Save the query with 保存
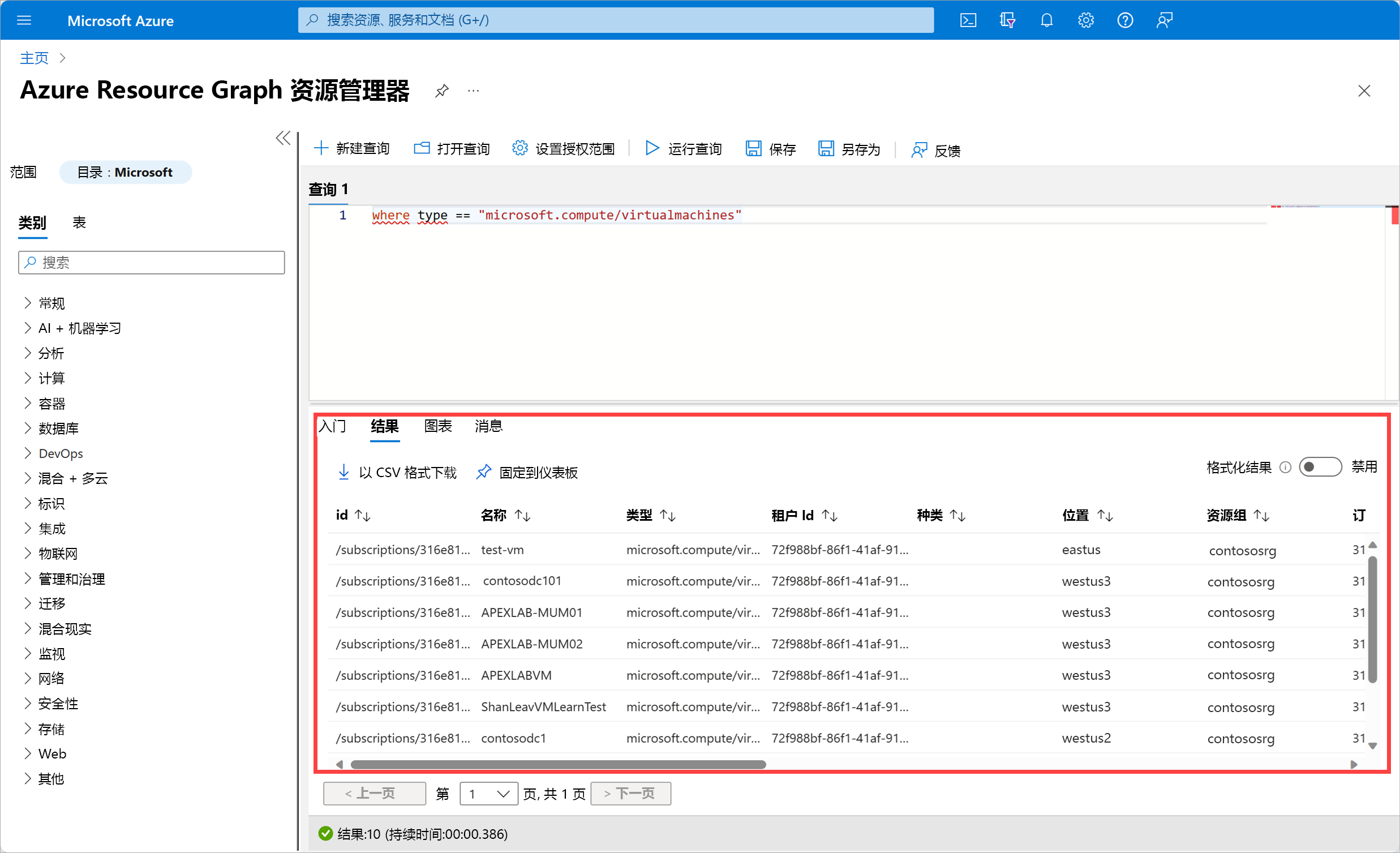 click(771, 148)
